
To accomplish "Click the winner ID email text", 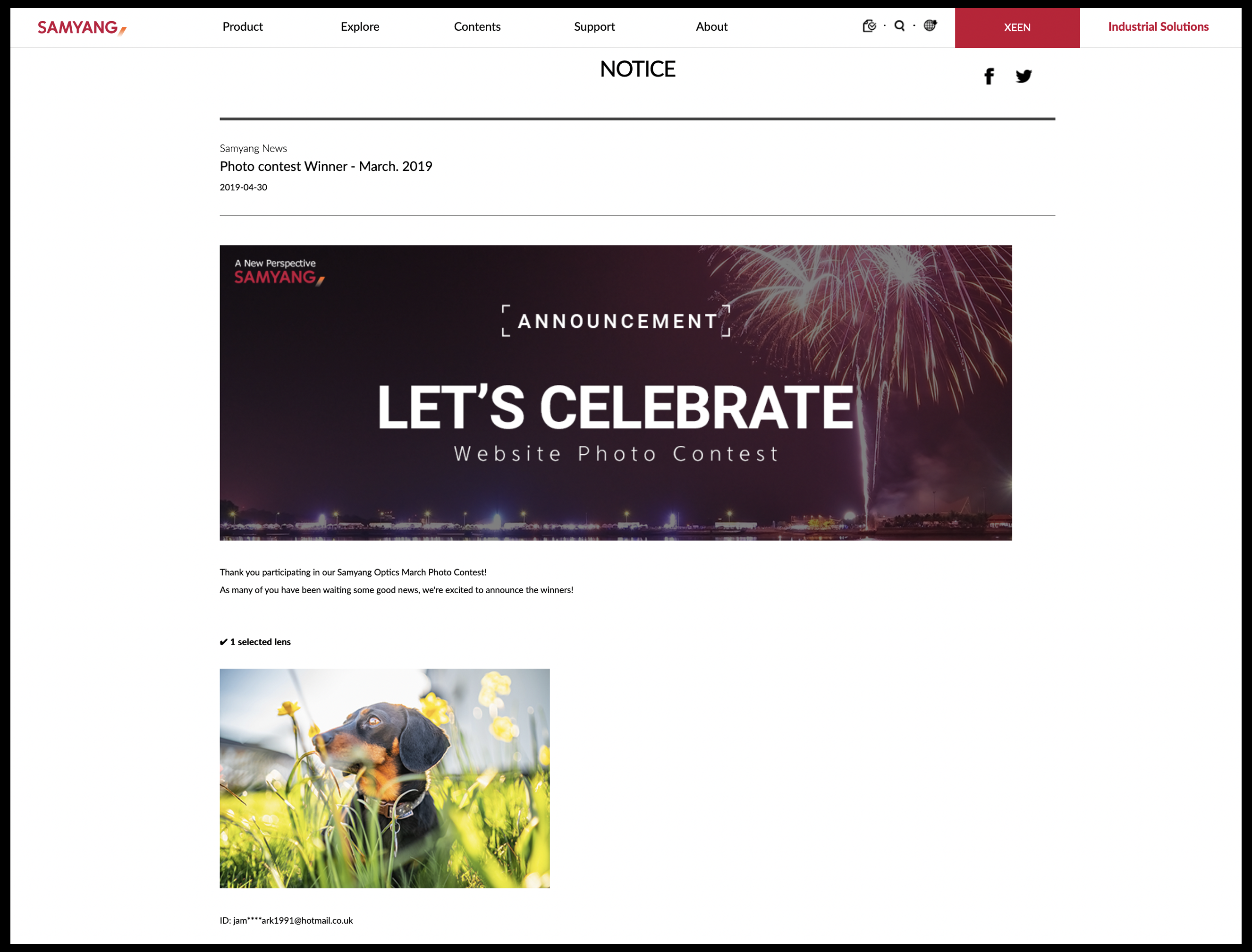I will point(286,921).
